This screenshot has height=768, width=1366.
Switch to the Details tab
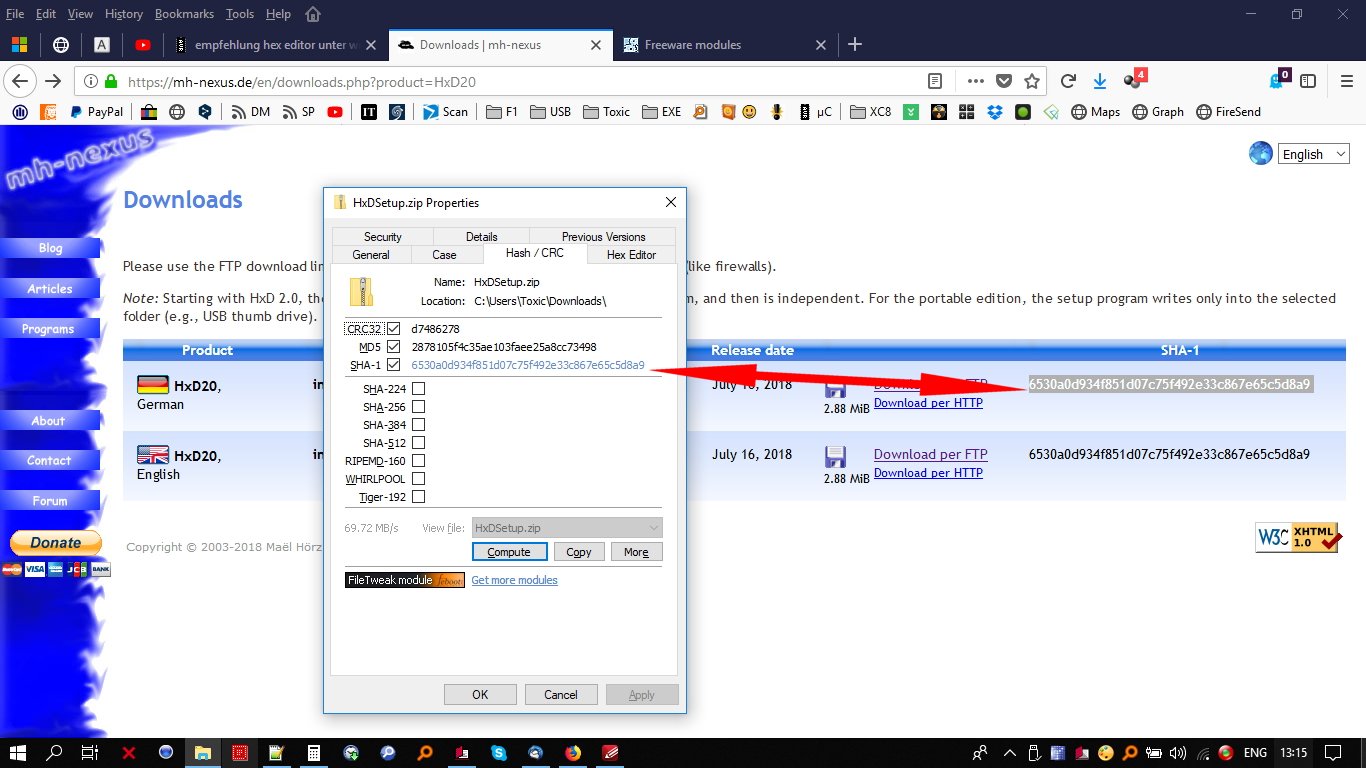point(481,237)
